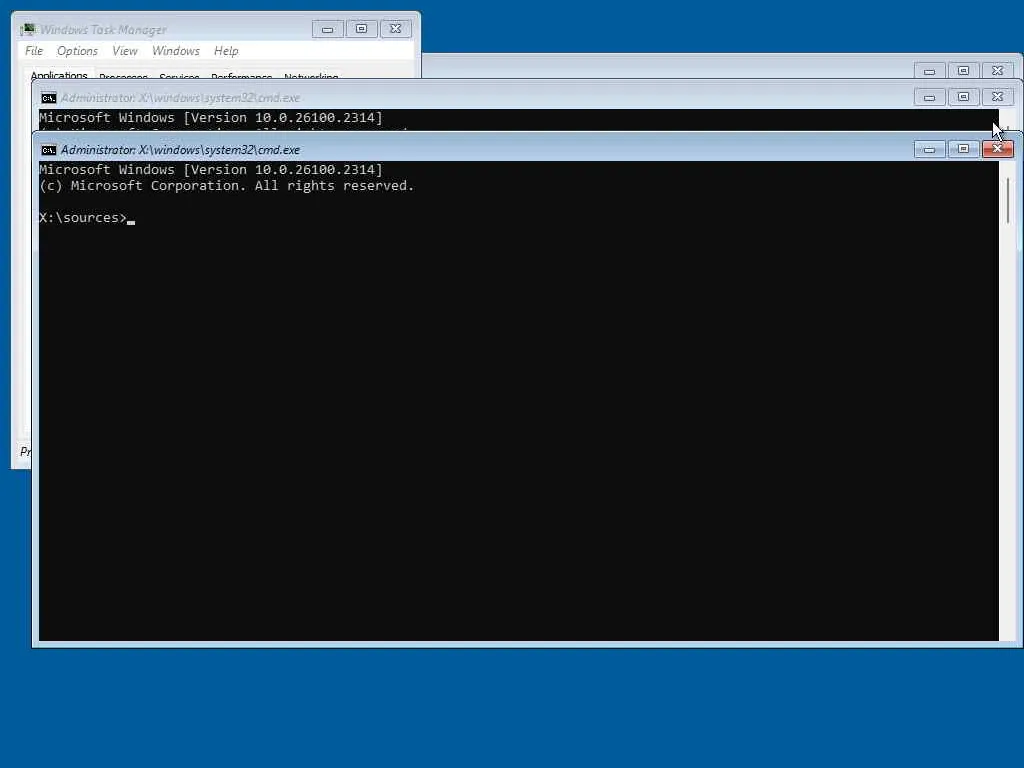Maximize the Windows Task Manager window

tap(361, 29)
